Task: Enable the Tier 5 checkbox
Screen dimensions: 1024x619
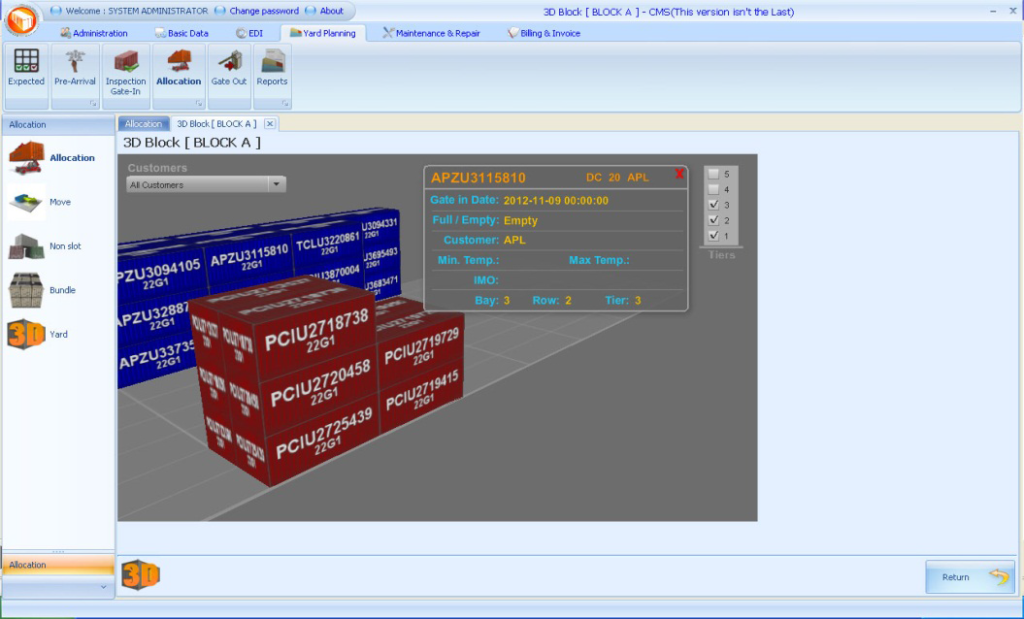Action: pos(713,174)
